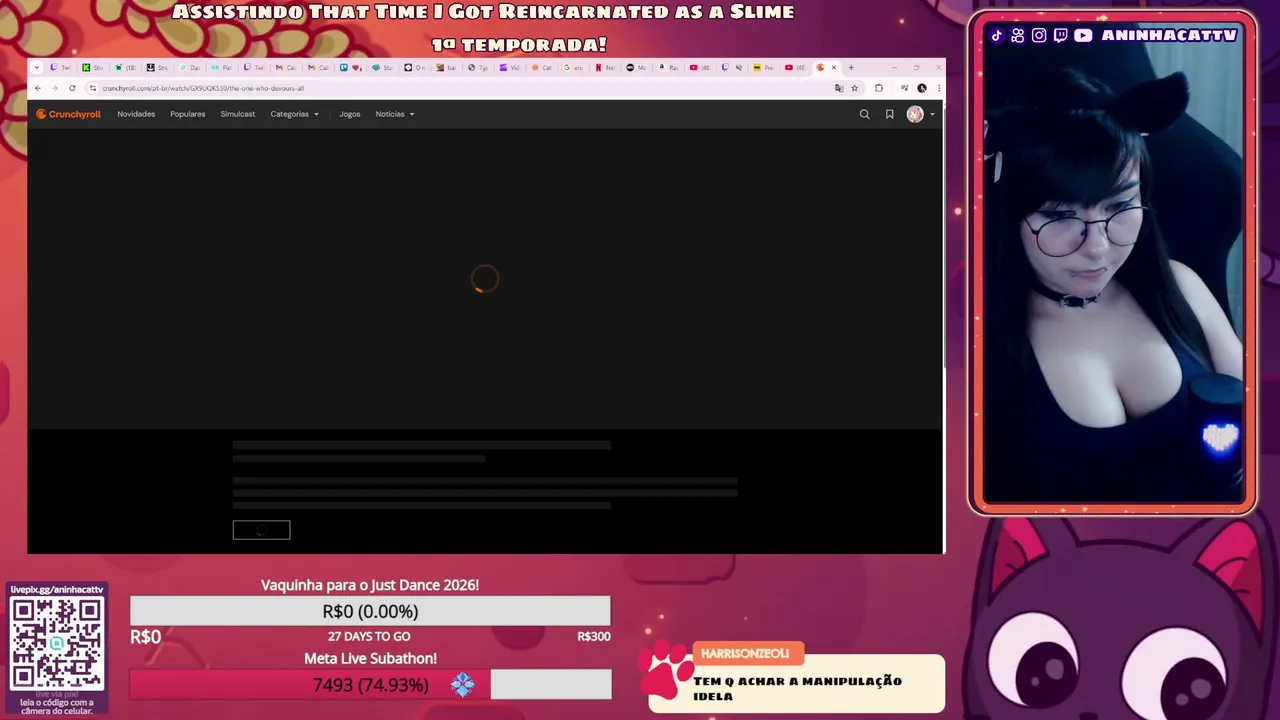This screenshot has width=1280, height=720.
Task: Switch to the Pix tab
Action: click(x=221, y=68)
